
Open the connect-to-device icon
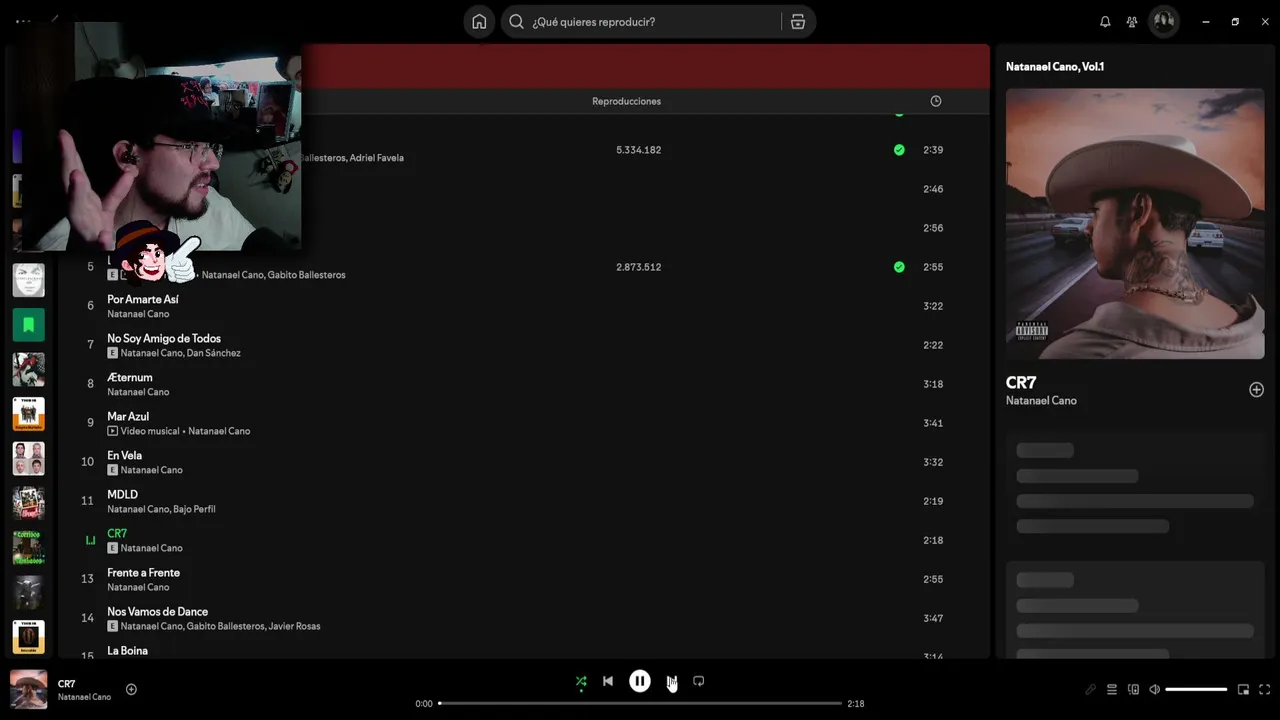1133,689
